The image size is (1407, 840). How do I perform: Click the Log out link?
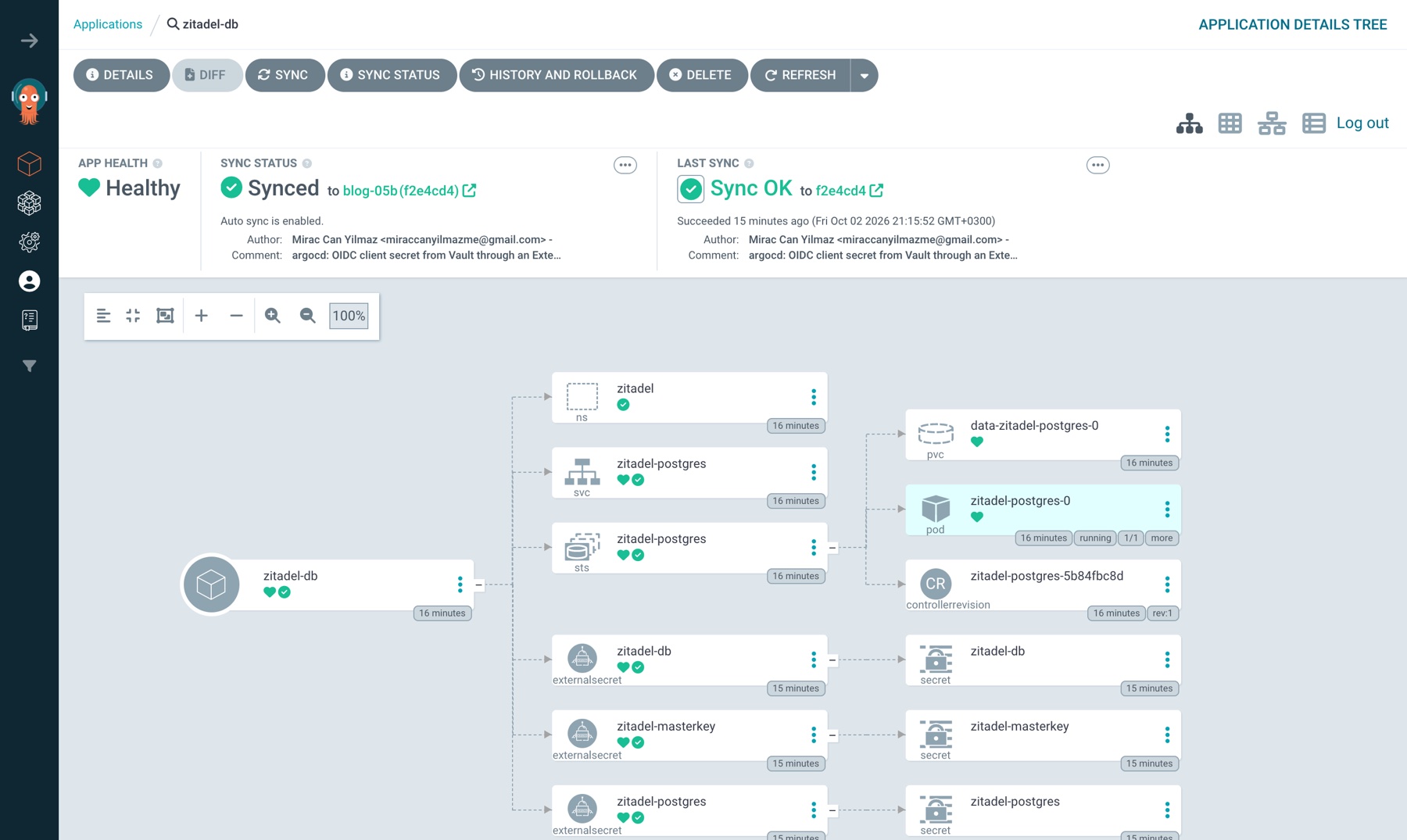[x=1362, y=123]
